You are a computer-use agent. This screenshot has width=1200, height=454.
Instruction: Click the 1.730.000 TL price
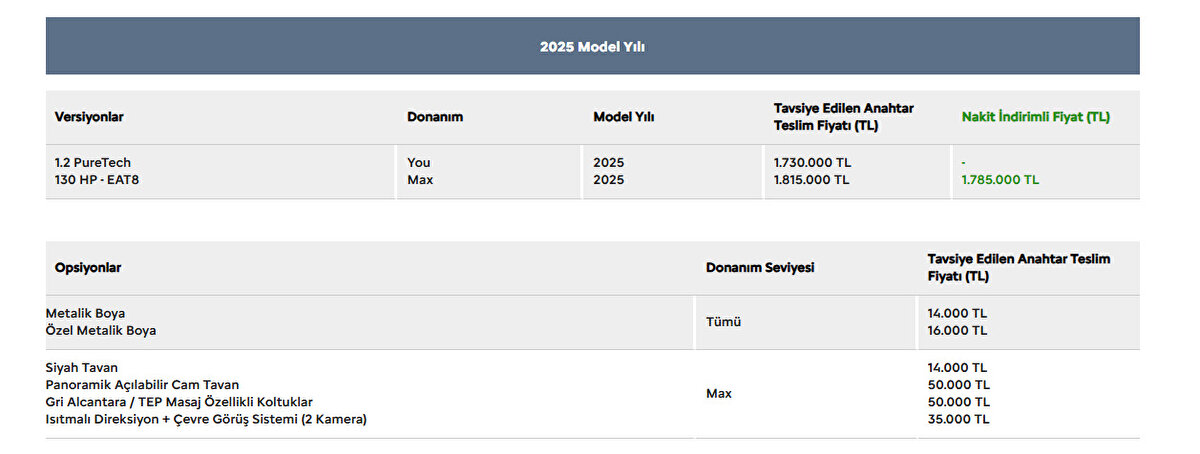click(x=812, y=162)
